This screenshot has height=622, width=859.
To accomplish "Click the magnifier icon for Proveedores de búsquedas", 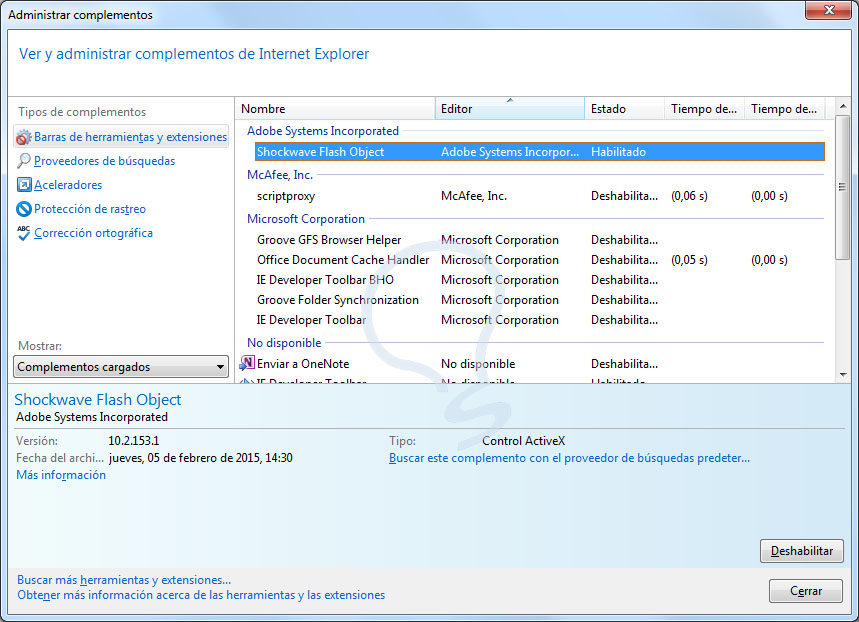I will (24, 161).
